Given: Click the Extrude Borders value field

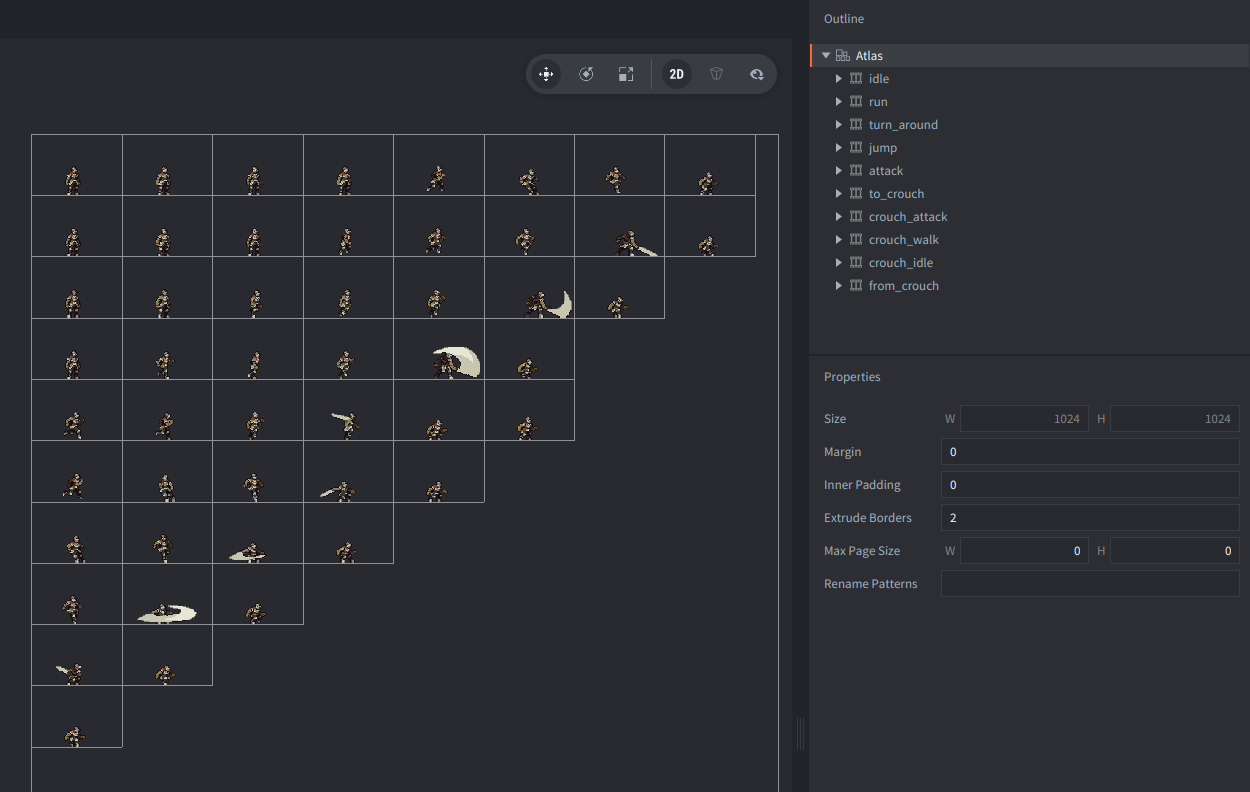Looking at the screenshot, I should pyautogui.click(x=1089, y=518).
